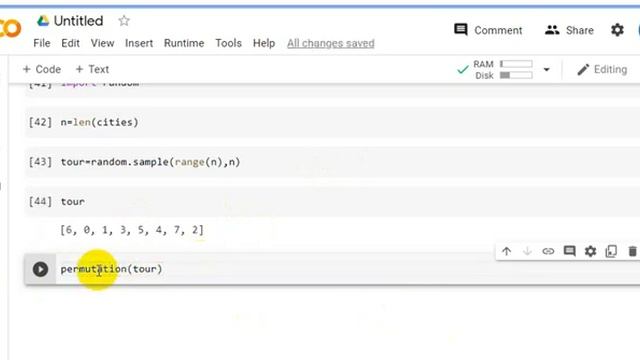Open the Tools menu
640x360 pixels.
229,43
